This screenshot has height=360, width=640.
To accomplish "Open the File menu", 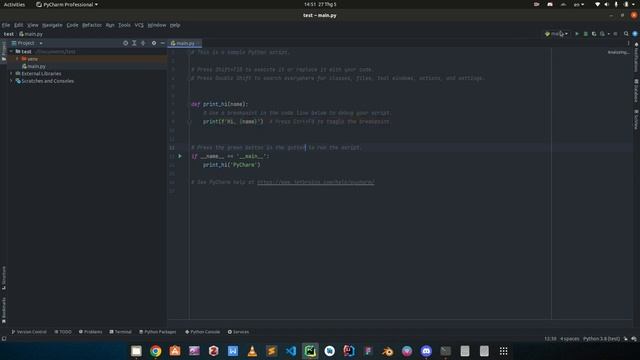I will (x=6, y=25).
